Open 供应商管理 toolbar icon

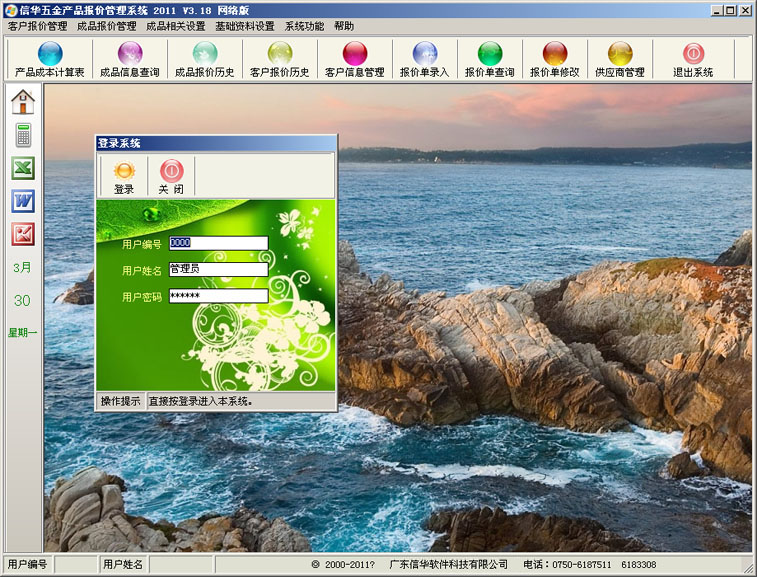click(620, 54)
